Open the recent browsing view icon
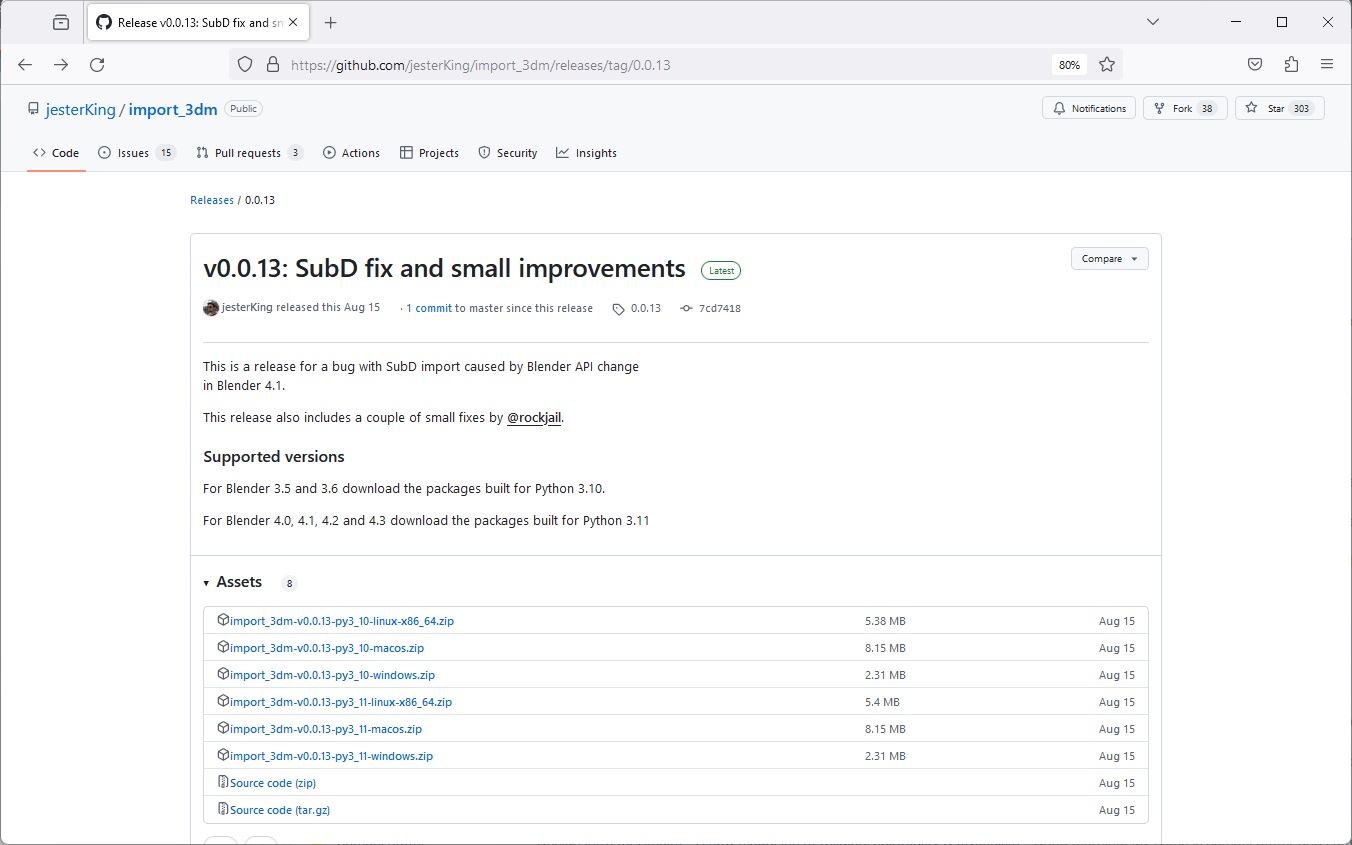Screen dimensions: 1352x845 (x=61, y=22)
